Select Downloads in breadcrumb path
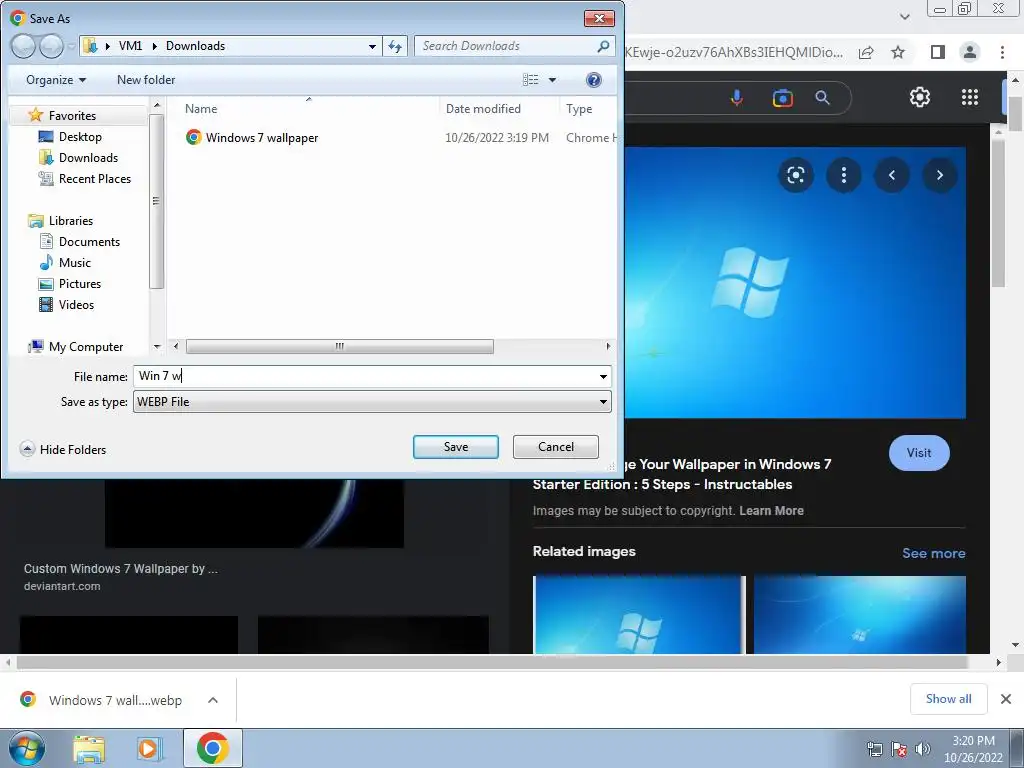The image size is (1024, 768). point(195,46)
